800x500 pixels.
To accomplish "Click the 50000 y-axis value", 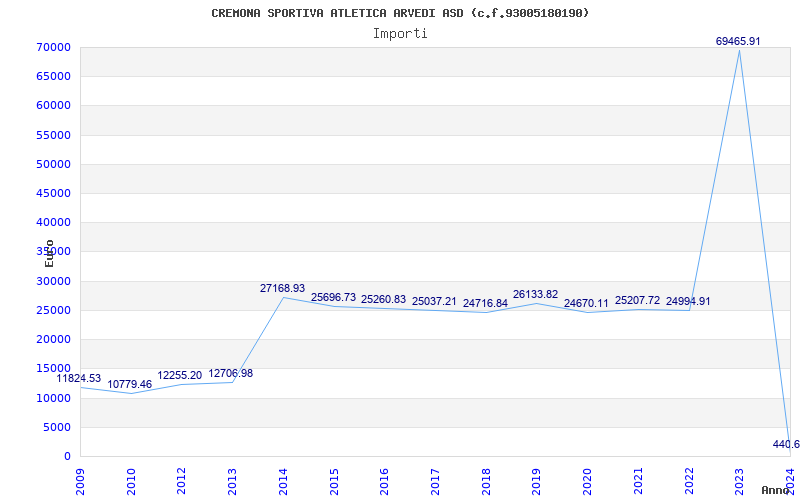I will (53, 164).
